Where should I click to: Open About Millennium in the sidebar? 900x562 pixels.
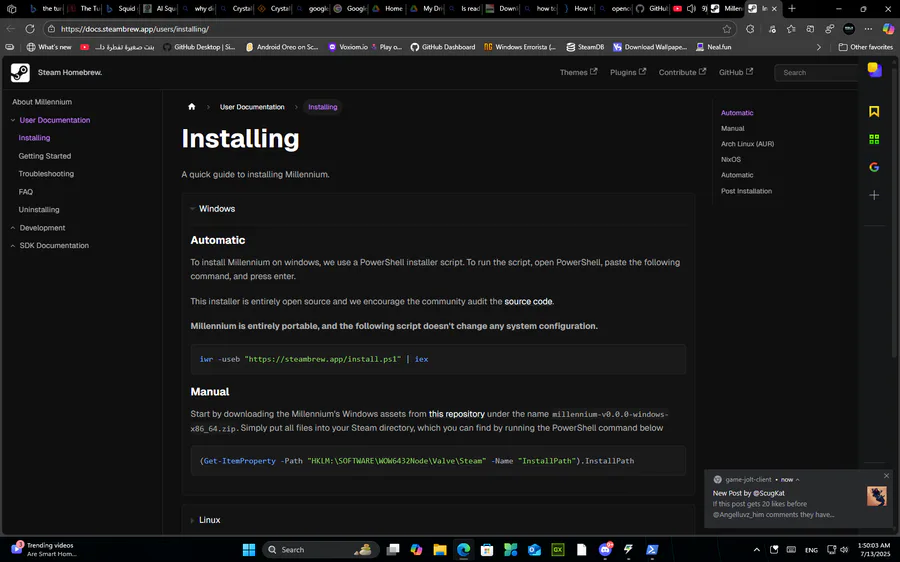42,102
